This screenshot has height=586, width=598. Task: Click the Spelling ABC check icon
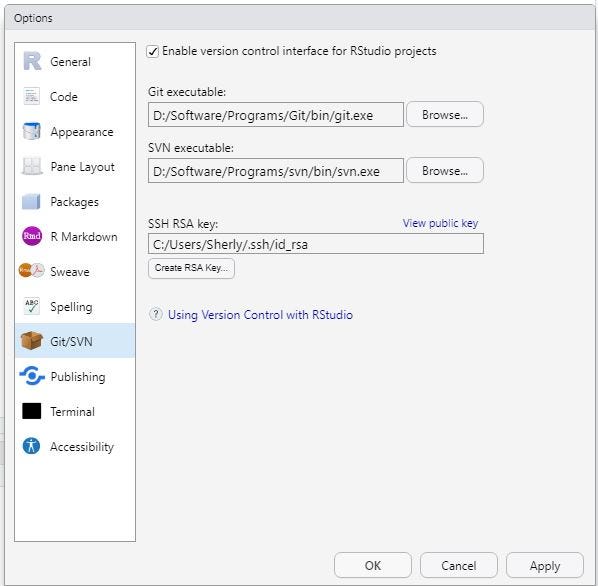tap(32, 306)
